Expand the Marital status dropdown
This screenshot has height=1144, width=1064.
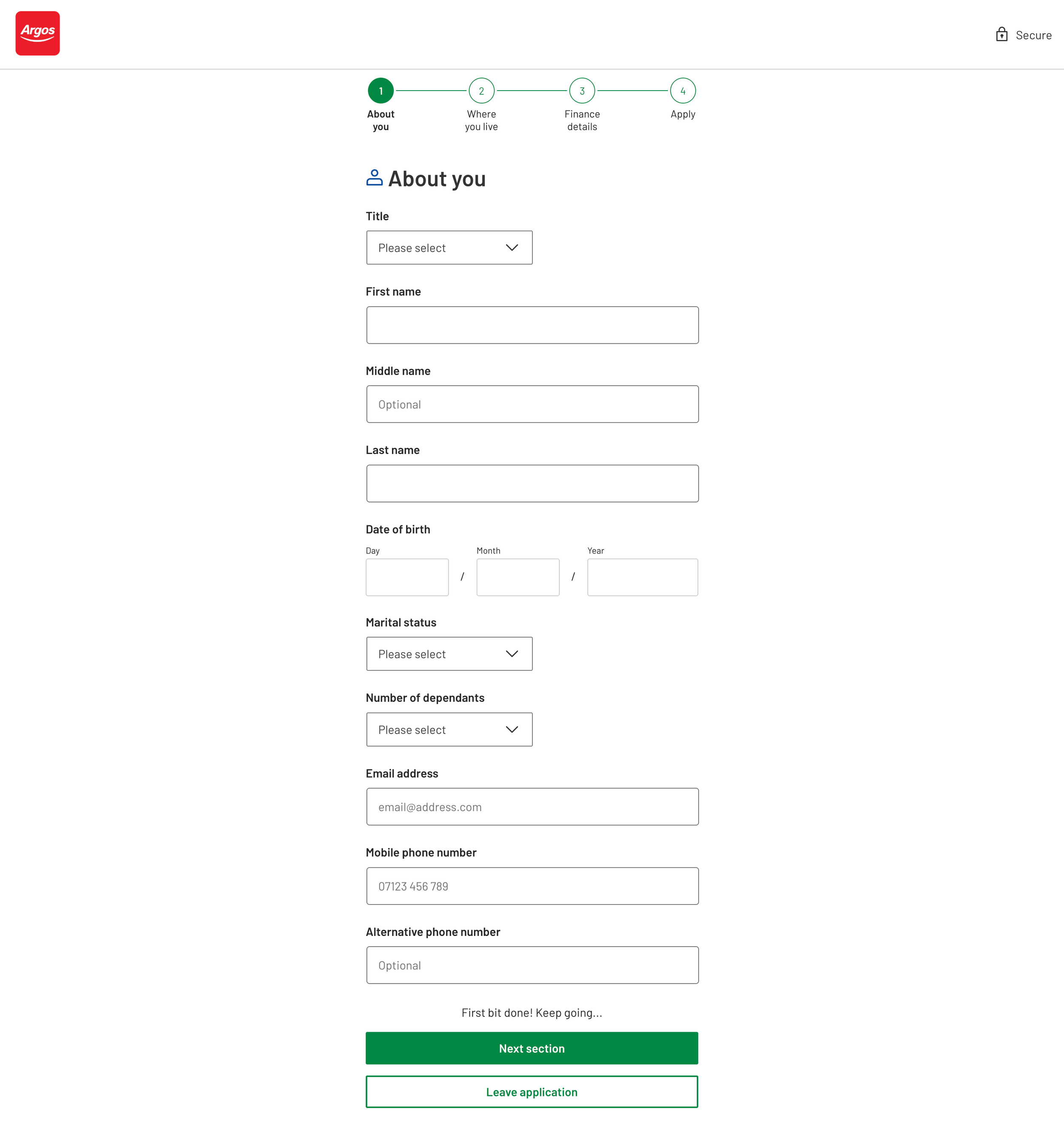(449, 654)
